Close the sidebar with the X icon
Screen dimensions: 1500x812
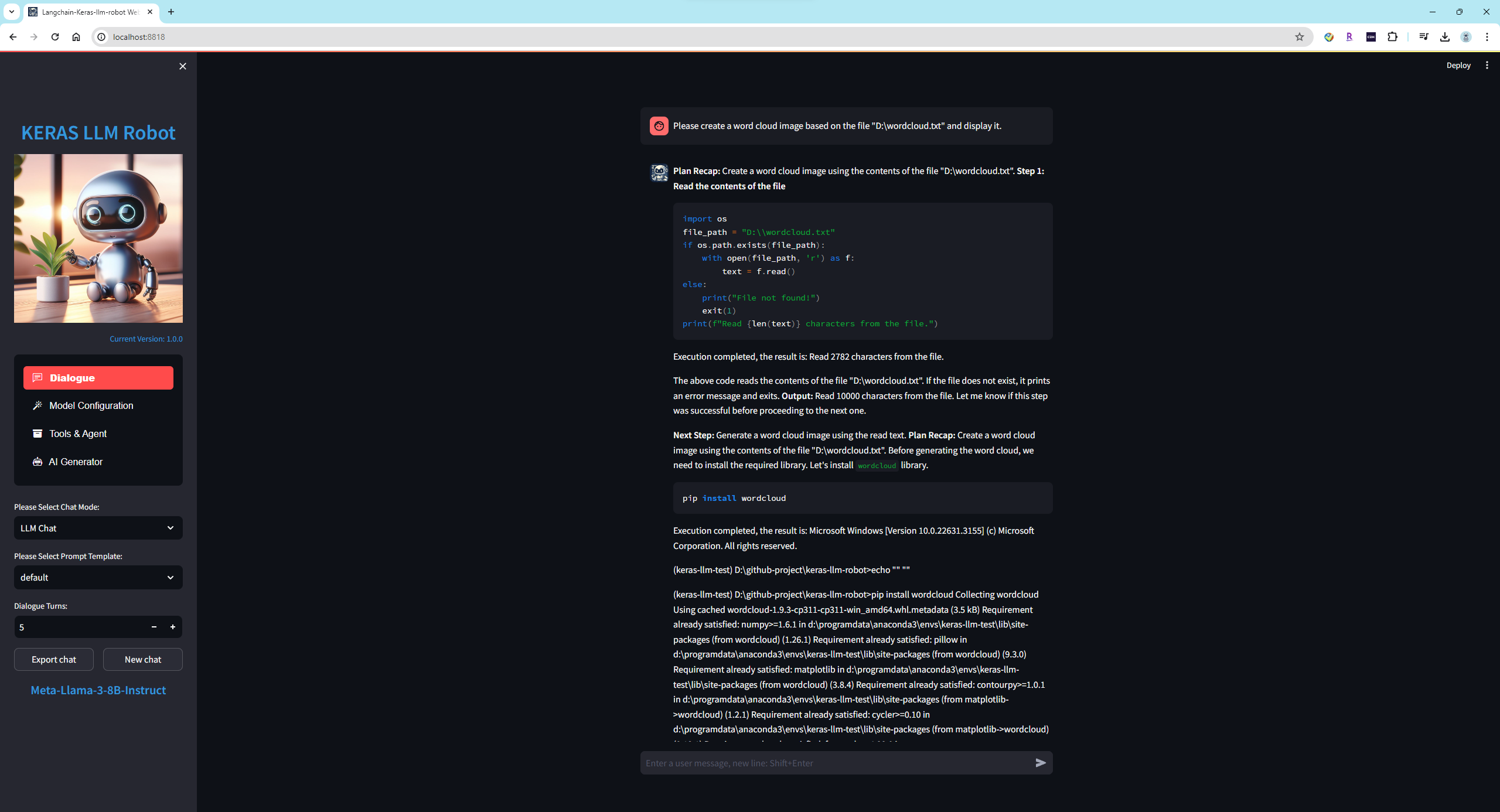(x=183, y=66)
